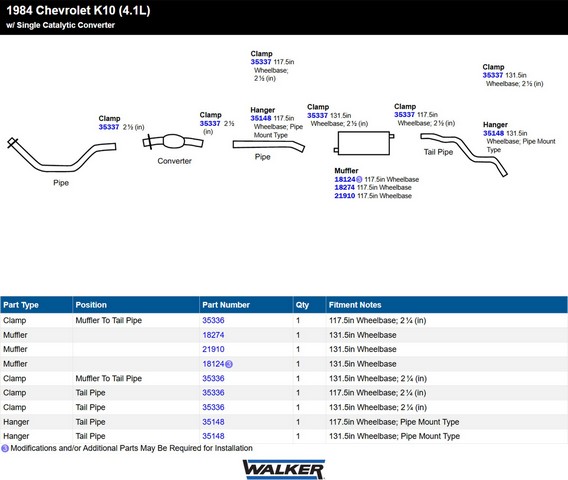Open muffler 18274 link in diagram
Image resolution: width=568 pixels, height=480 pixels.
[x=344, y=188]
